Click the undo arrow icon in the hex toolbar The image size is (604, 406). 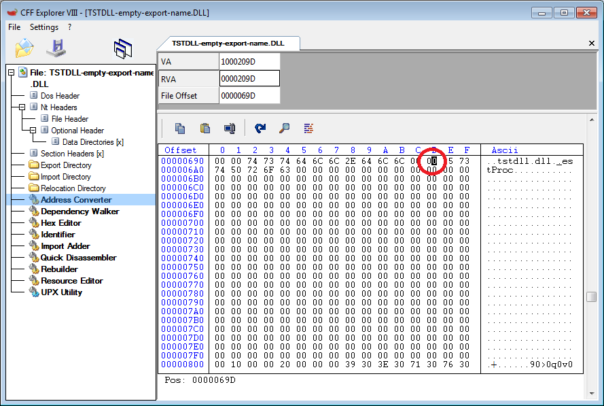260,128
